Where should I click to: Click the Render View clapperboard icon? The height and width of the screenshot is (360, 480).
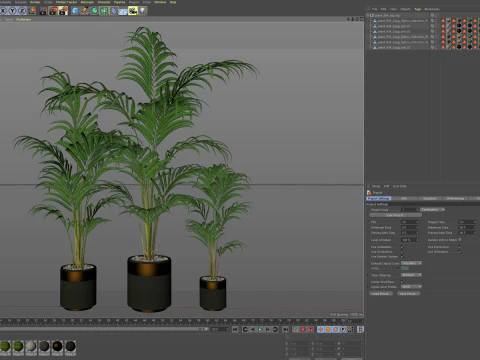(x=43, y=11)
